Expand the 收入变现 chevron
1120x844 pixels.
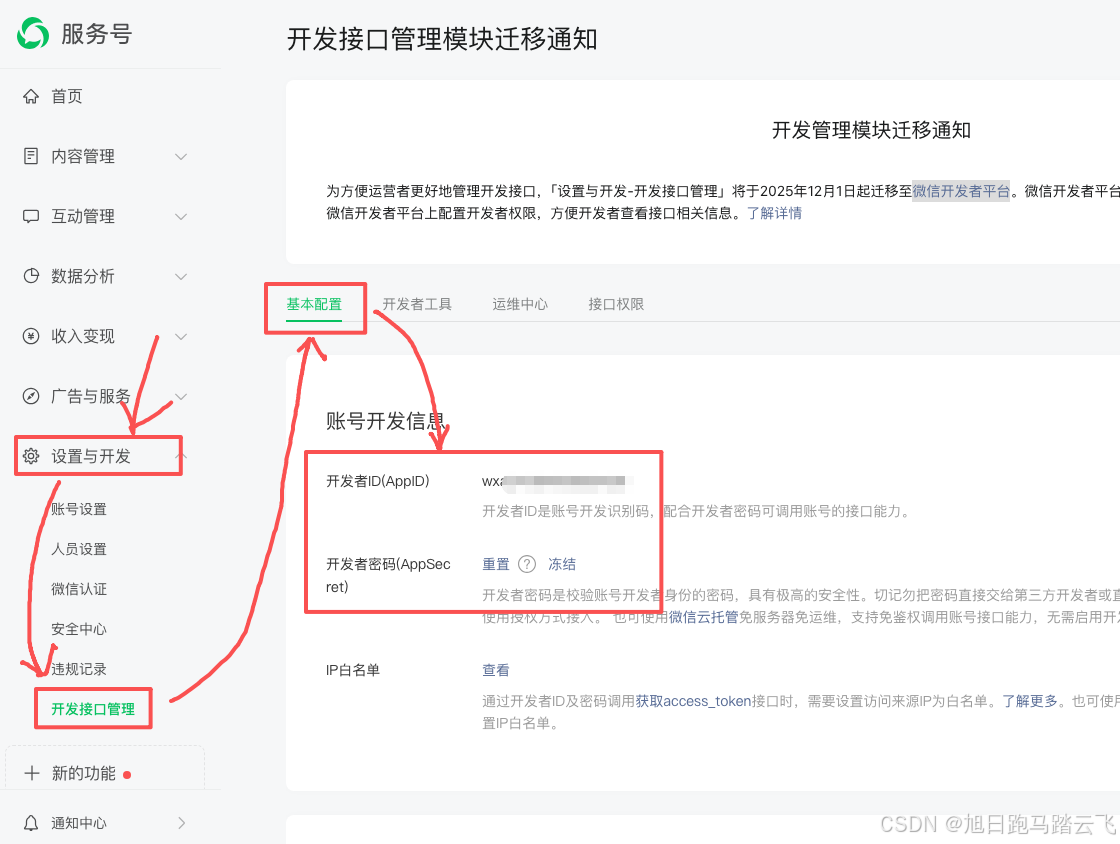tap(181, 336)
